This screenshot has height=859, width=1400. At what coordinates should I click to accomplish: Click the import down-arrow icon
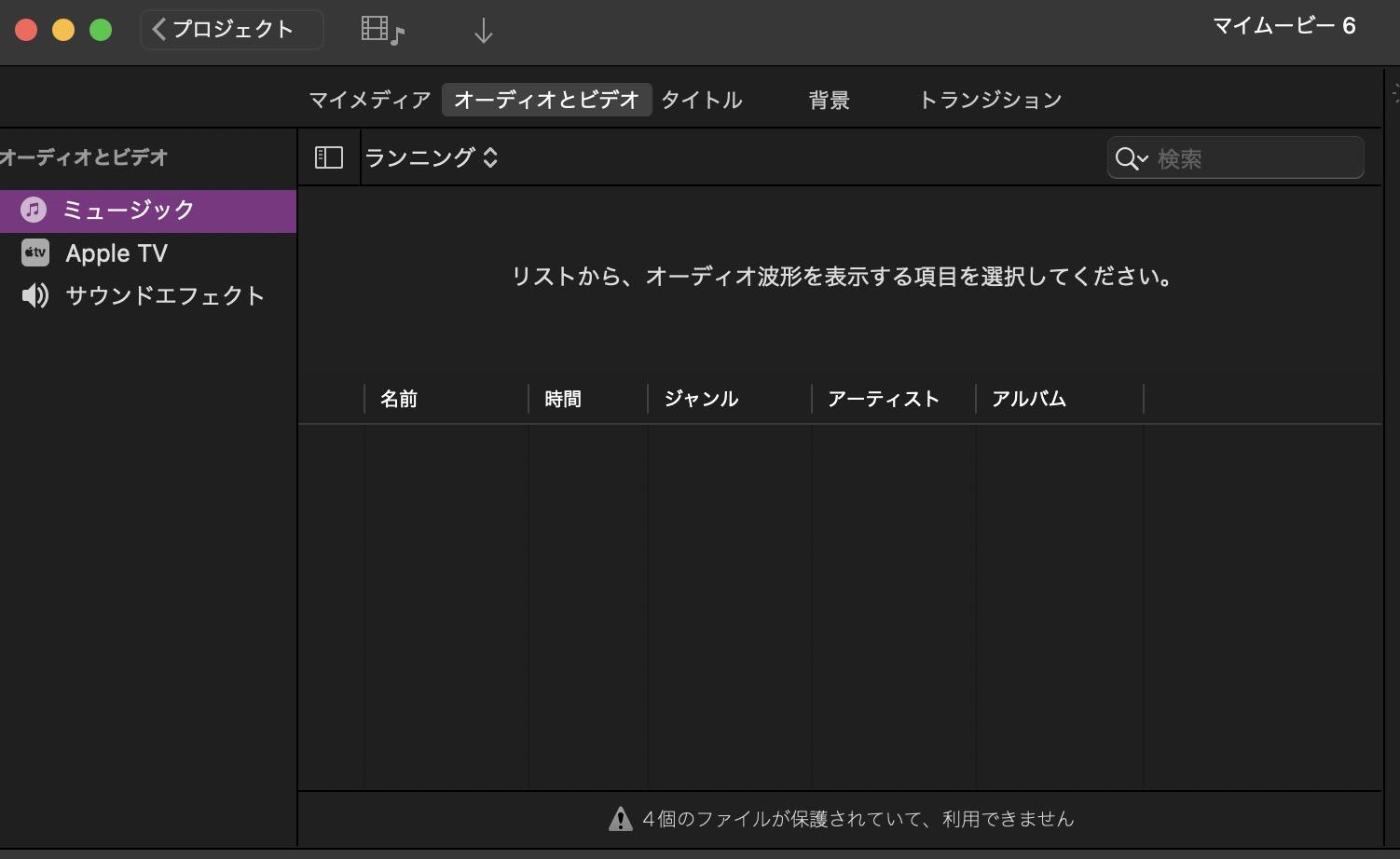pyautogui.click(x=483, y=32)
